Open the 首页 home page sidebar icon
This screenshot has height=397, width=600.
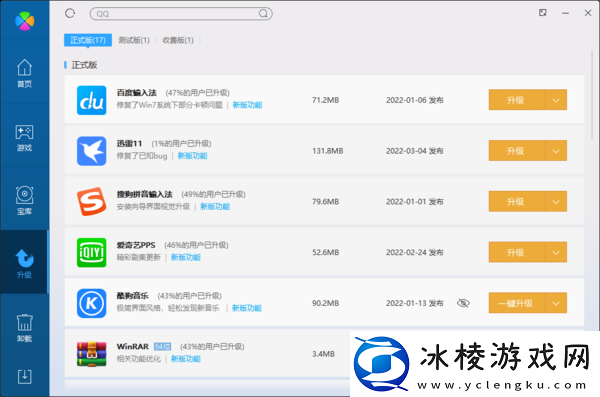24,73
